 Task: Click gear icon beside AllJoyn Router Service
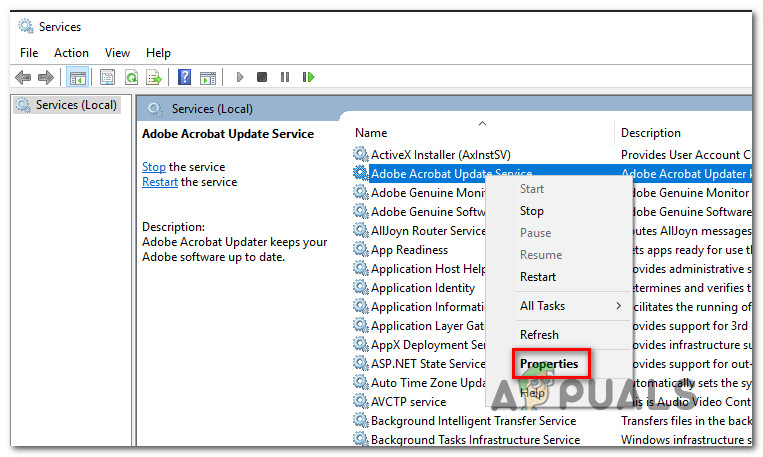pos(361,230)
